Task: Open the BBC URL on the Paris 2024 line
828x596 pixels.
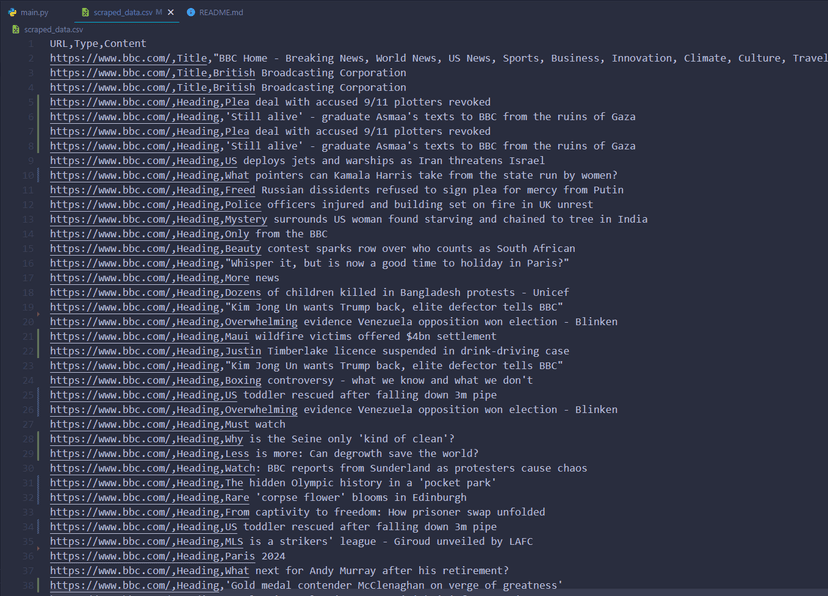Action: pos(110,556)
